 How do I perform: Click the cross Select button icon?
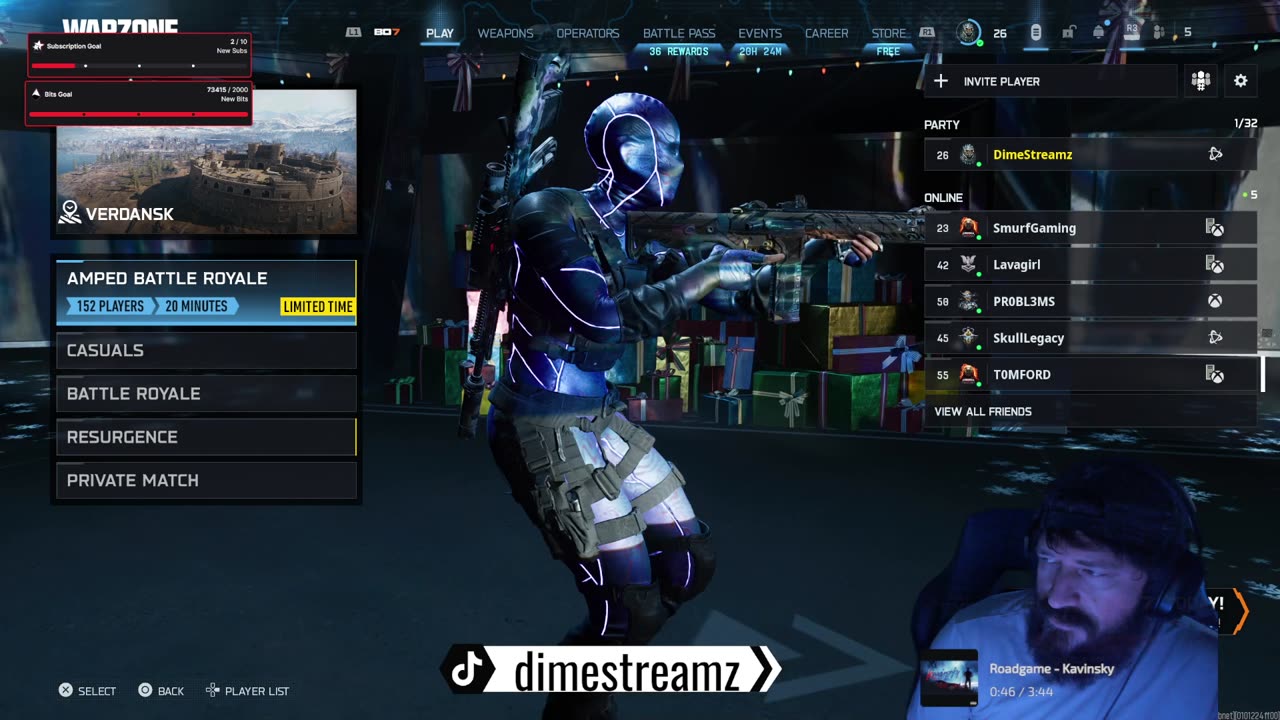pyautogui.click(x=65, y=691)
